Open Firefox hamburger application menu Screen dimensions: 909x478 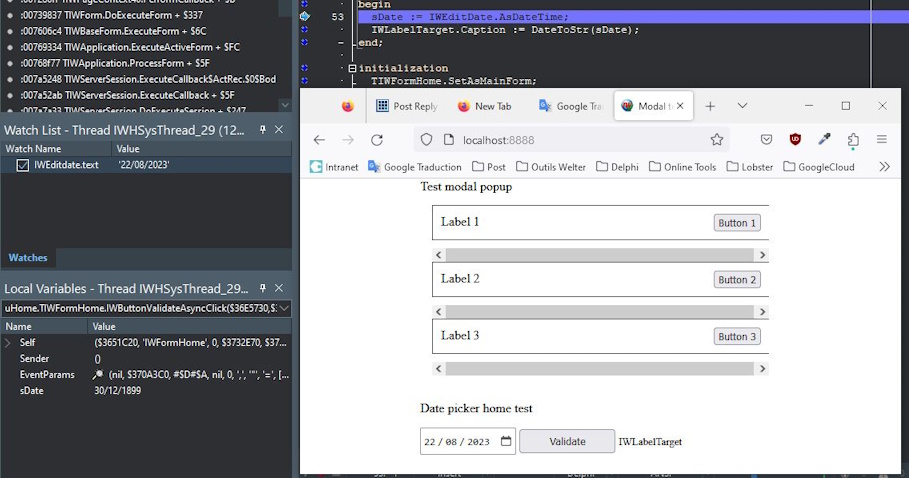[x=882, y=140]
